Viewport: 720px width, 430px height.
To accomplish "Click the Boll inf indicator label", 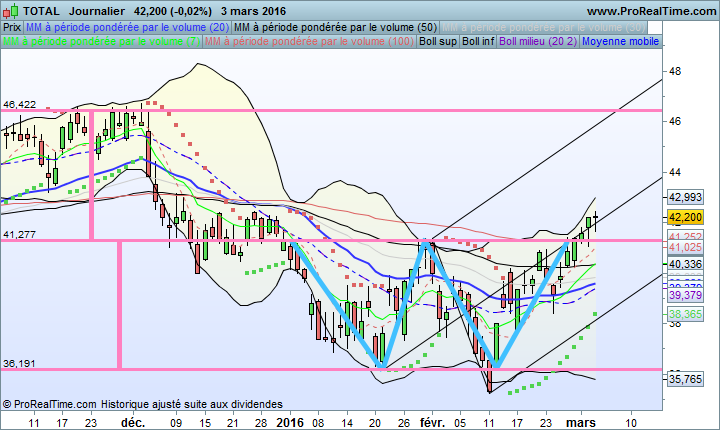I will pos(478,41).
